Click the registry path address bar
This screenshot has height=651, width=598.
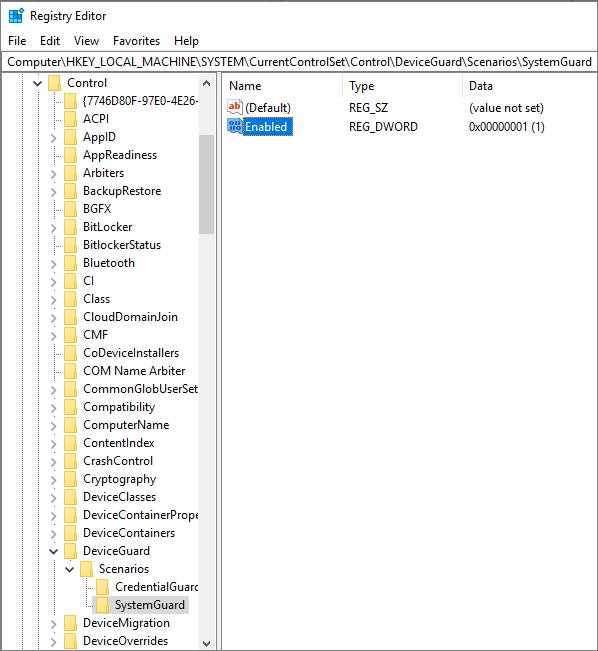pyautogui.click(x=299, y=62)
